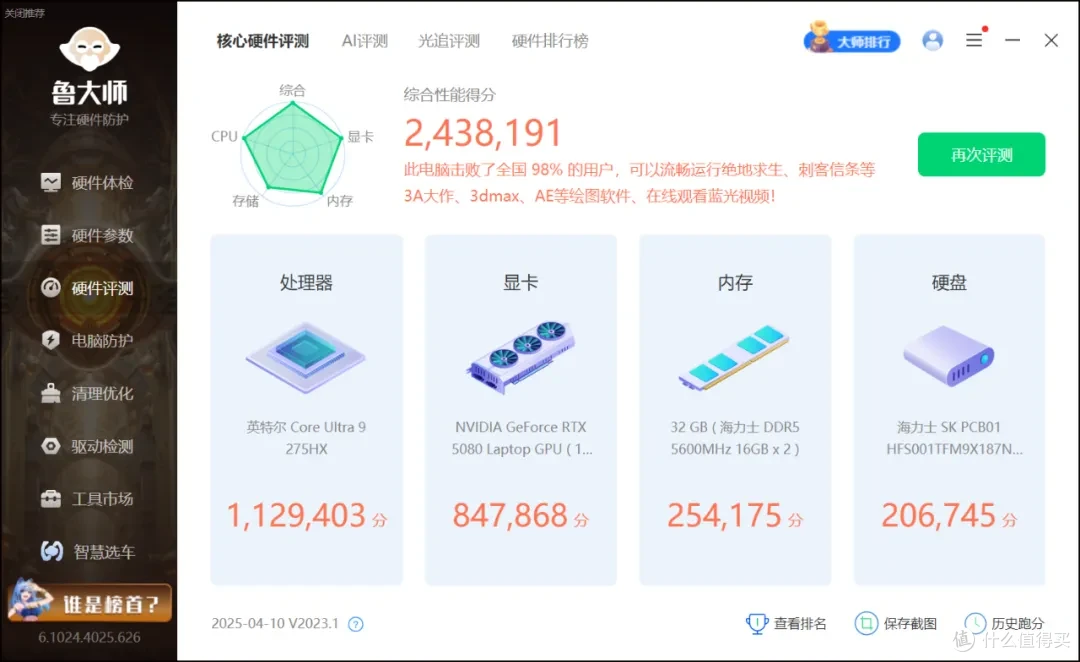The image size is (1080, 662).
Task: Select the 硬件参数 sliders icon
Action: (x=50, y=235)
